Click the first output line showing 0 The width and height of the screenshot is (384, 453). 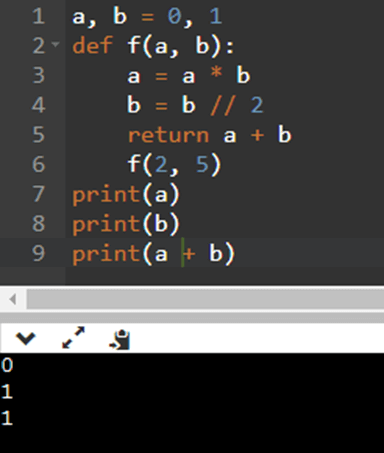coord(7,365)
